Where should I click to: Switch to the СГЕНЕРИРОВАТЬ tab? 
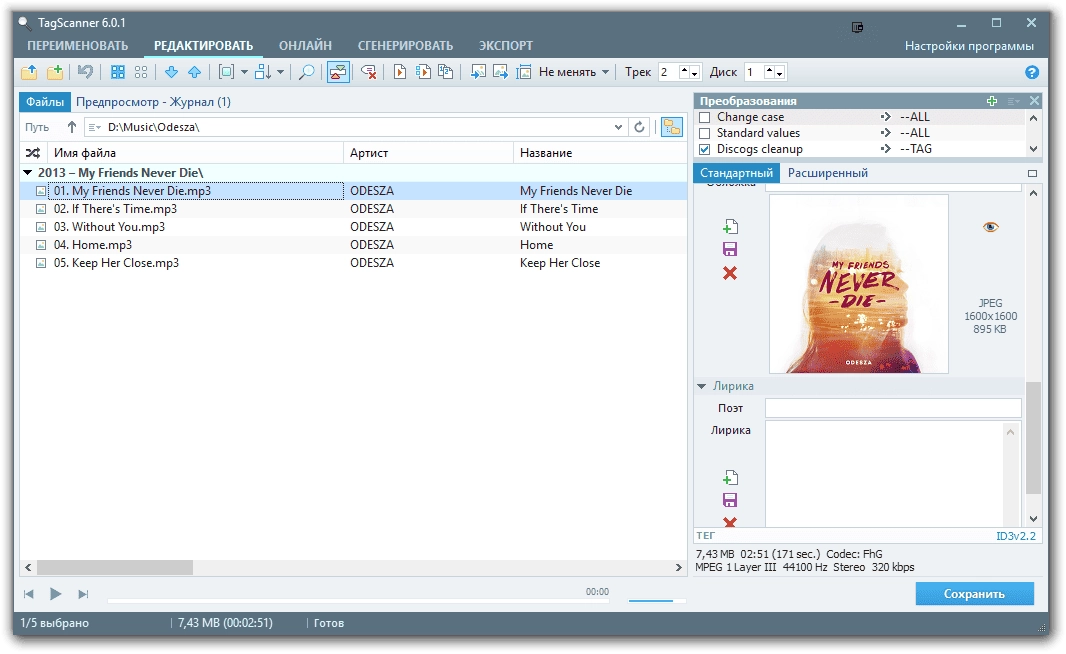[x=405, y=46]
